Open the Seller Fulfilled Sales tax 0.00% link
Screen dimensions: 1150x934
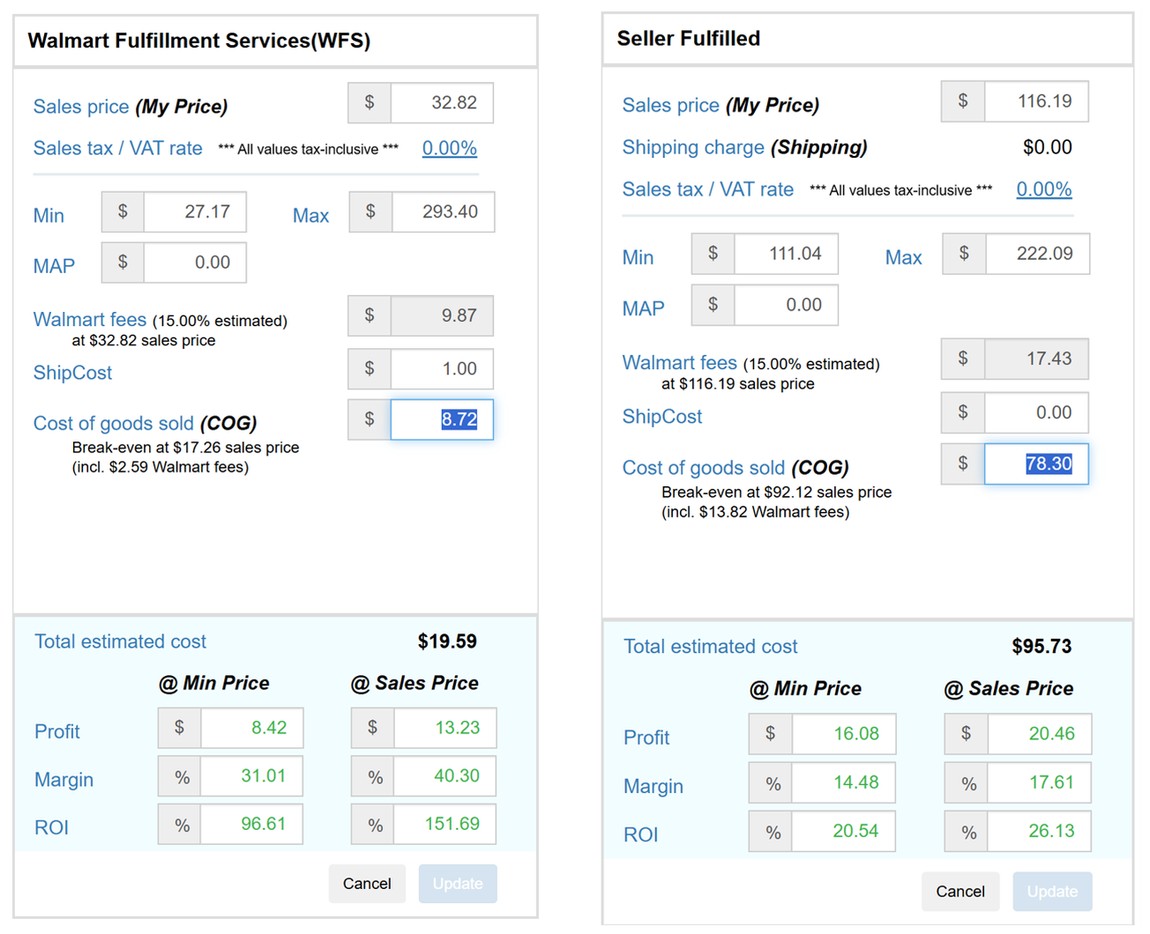(x=1044, y=189)
